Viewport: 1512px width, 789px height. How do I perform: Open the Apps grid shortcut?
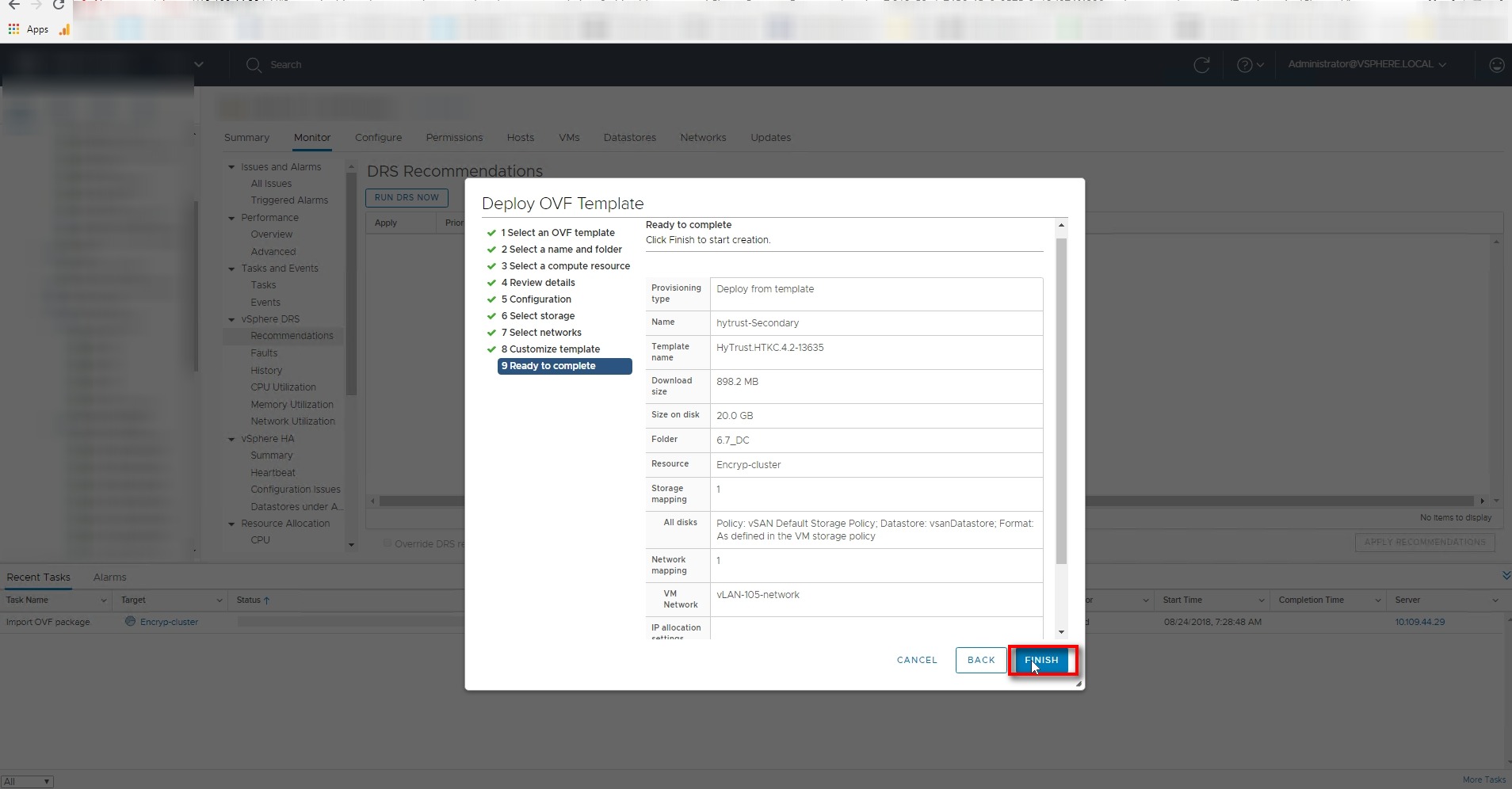pos(13,29)
